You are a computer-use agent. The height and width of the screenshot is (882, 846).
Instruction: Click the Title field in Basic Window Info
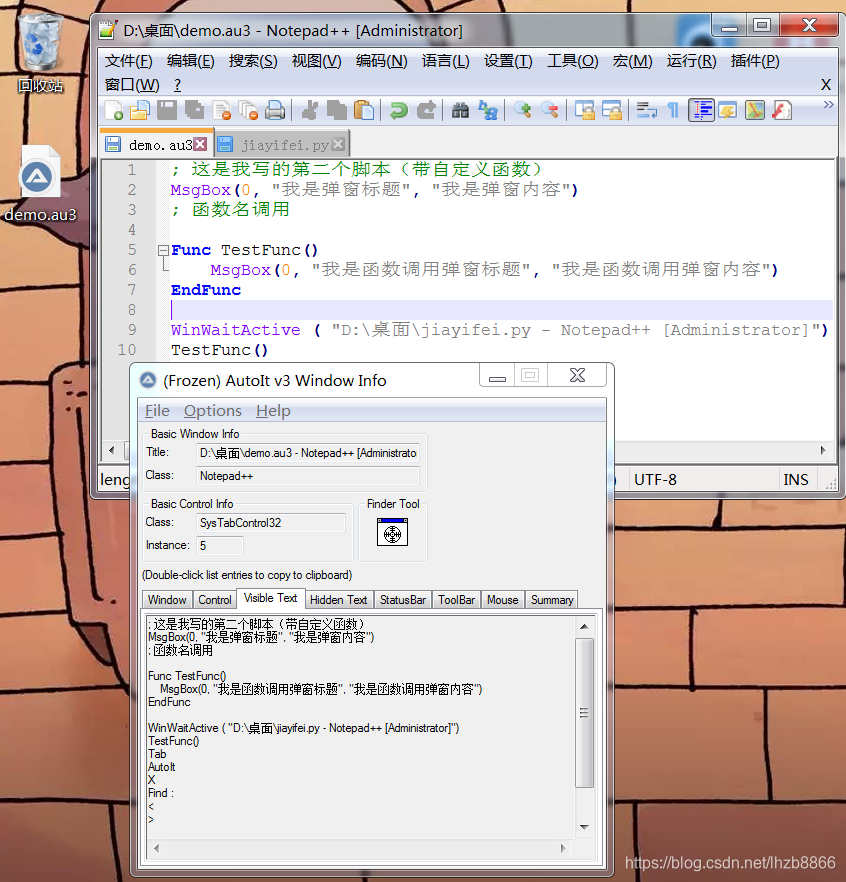[308, 453]
